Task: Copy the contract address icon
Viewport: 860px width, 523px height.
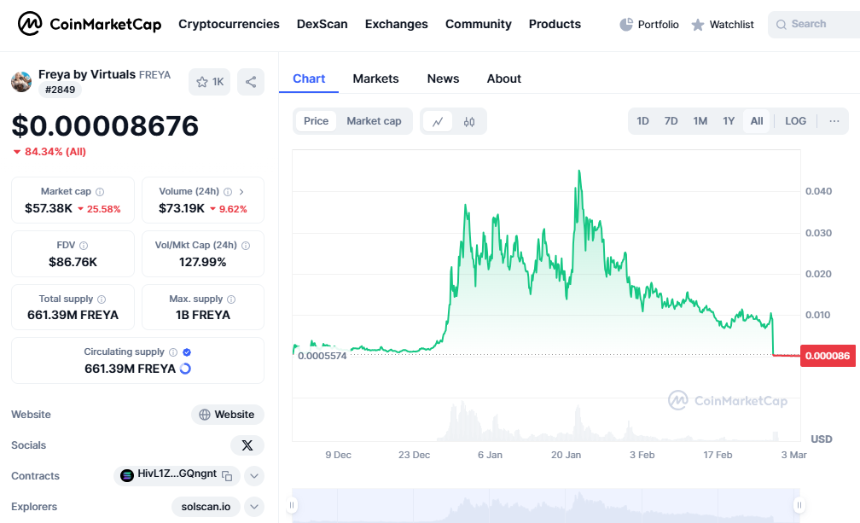Action: pos(227,476)
